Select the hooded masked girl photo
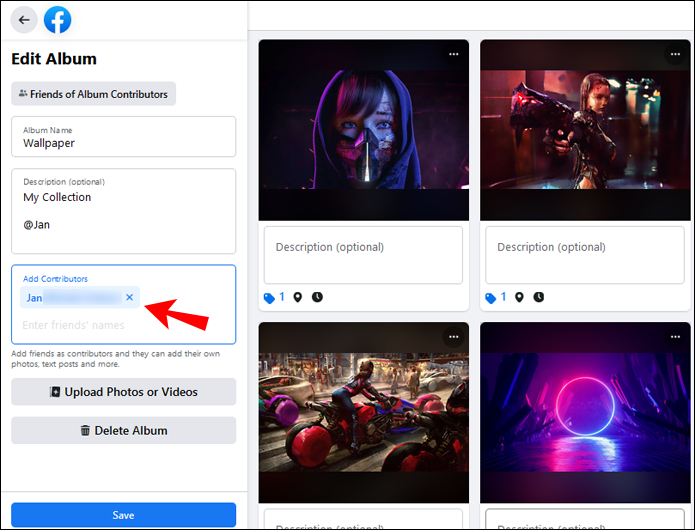The width and height of the screenshot is (695, 530). click(364, 130)
